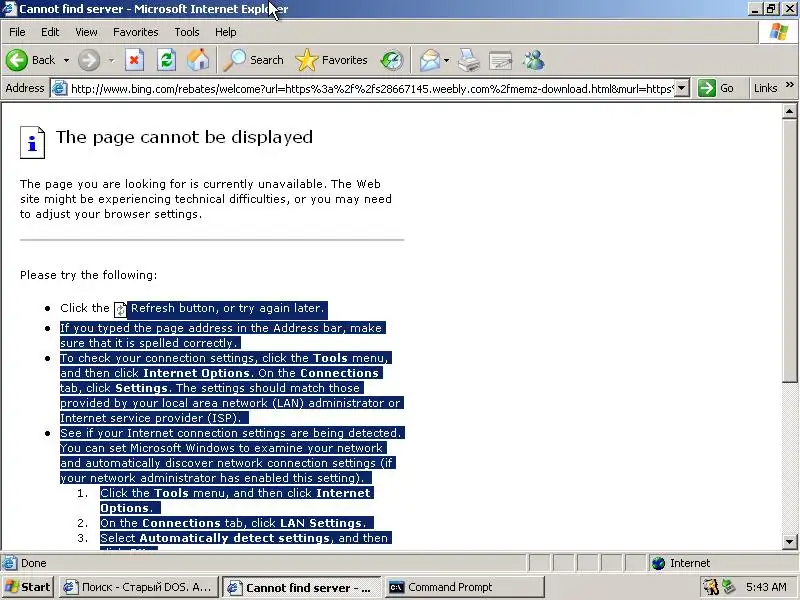Click the Internet zone globe icon

point(659,563)
